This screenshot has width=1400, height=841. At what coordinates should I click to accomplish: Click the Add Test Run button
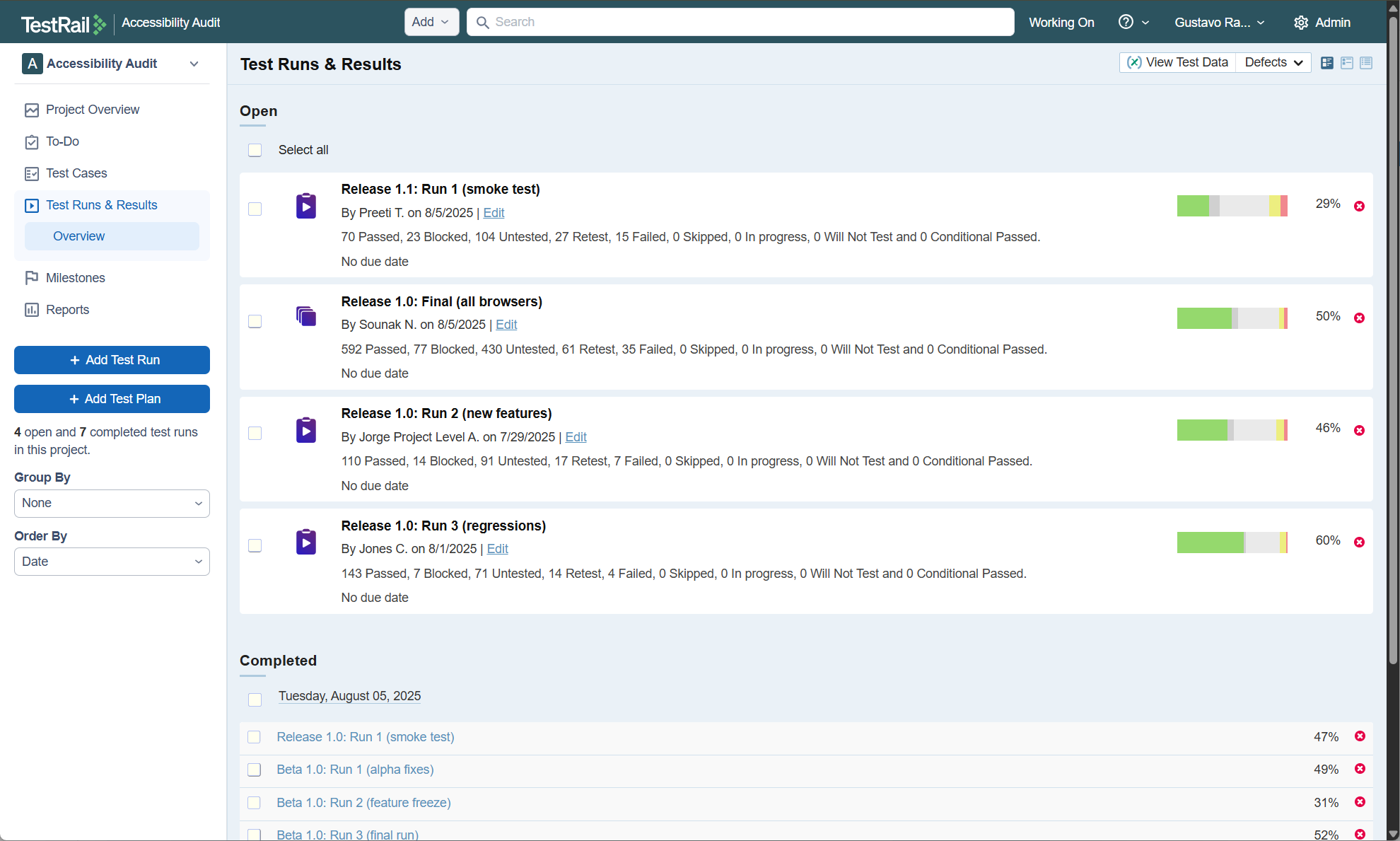(x=112, y=360)
